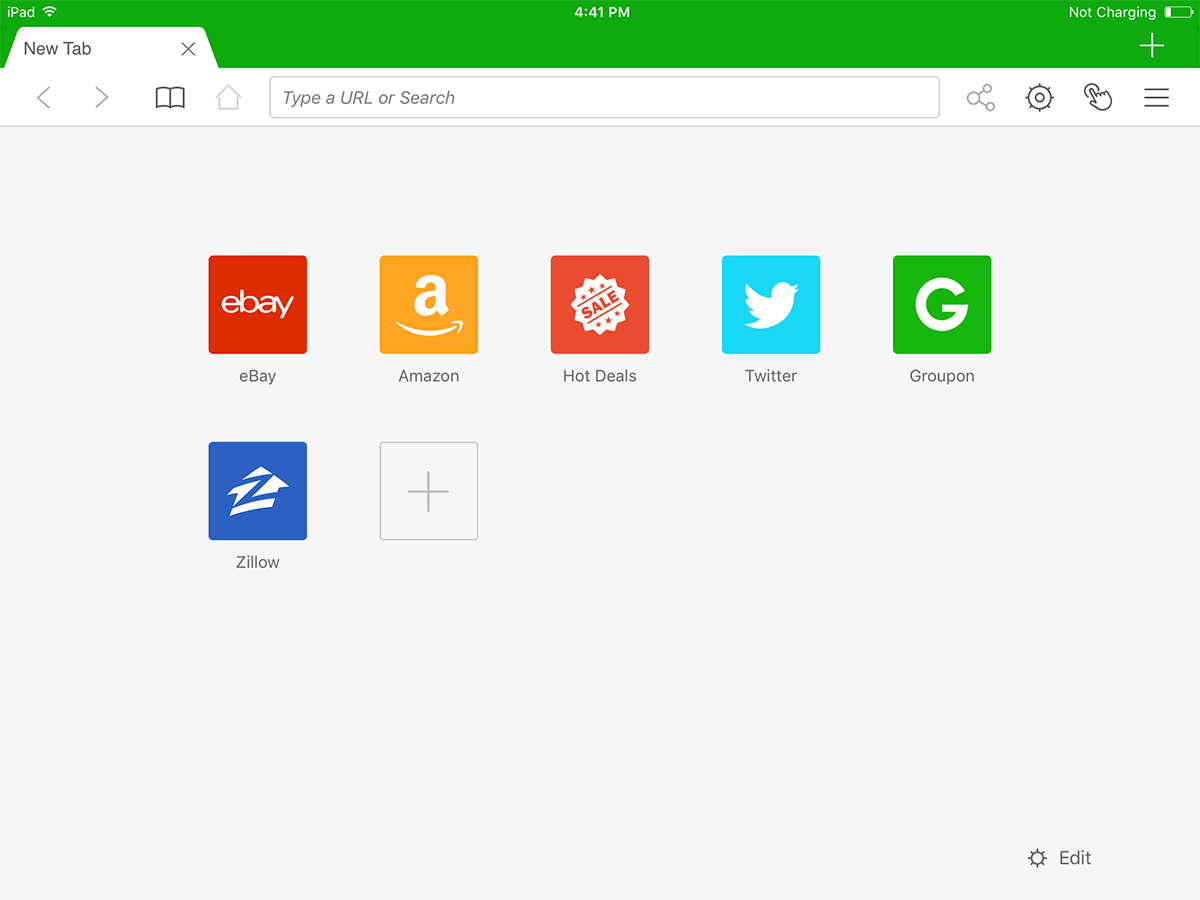Tap the home icon

coord(229,97)
